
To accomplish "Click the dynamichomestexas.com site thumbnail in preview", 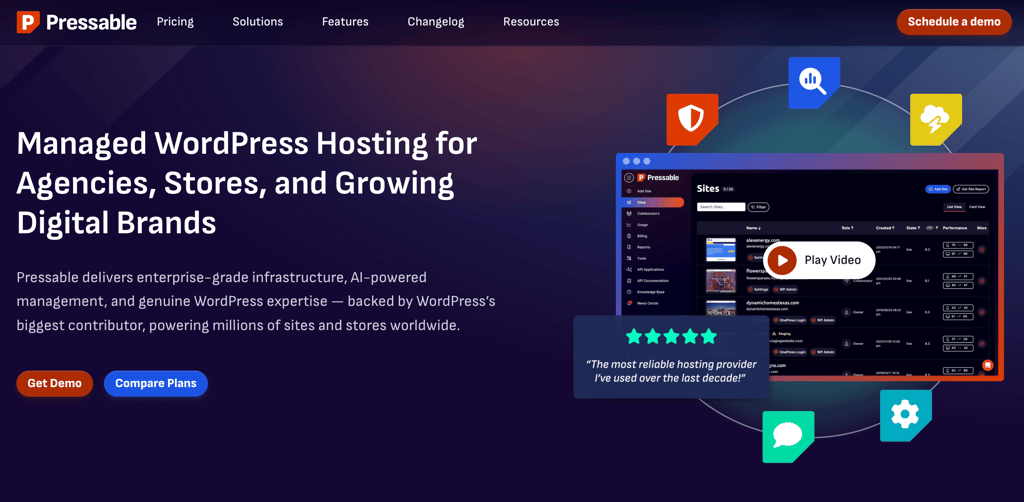I will click(721, 309).
